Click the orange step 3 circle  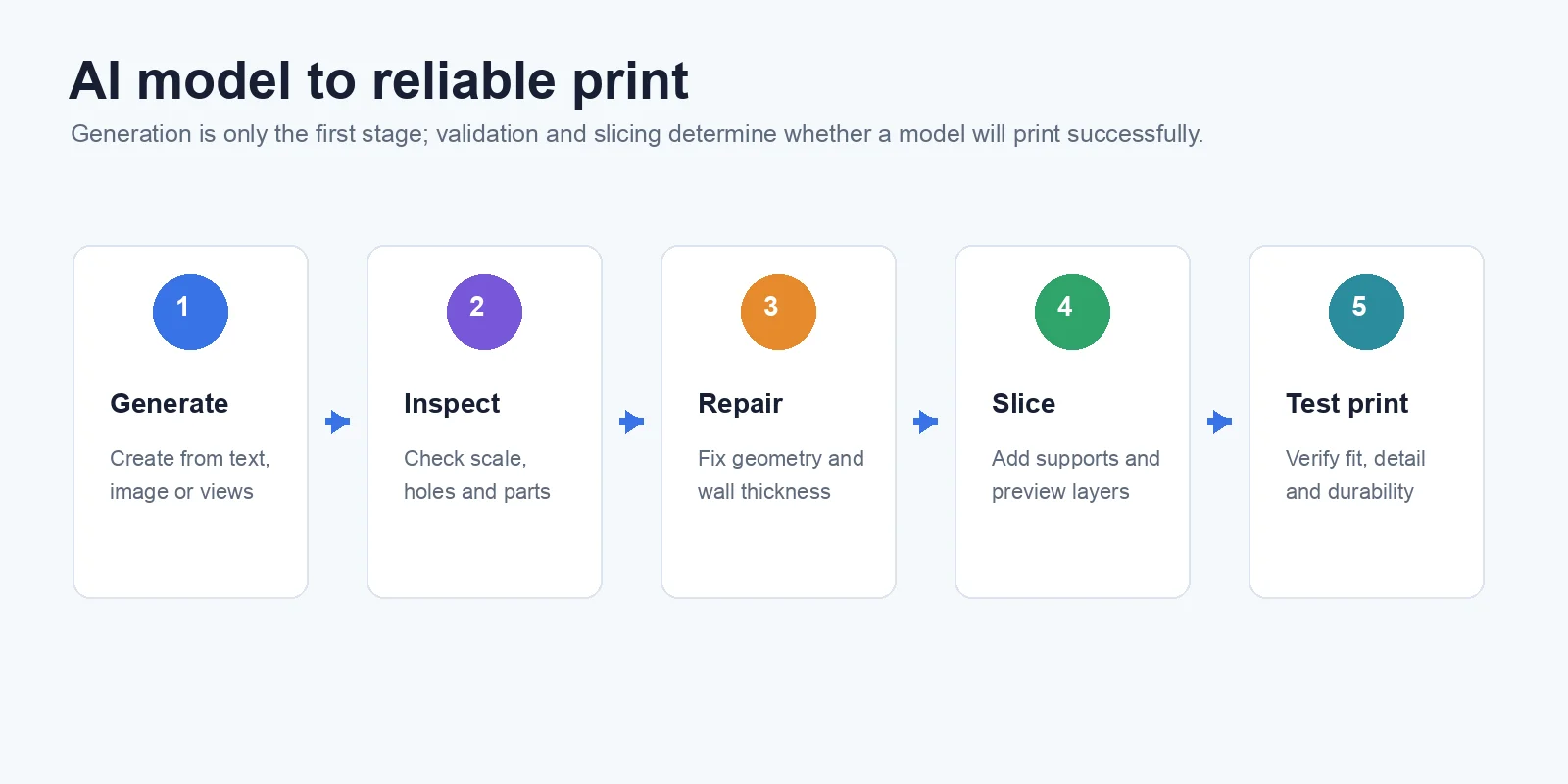(778, 312)
